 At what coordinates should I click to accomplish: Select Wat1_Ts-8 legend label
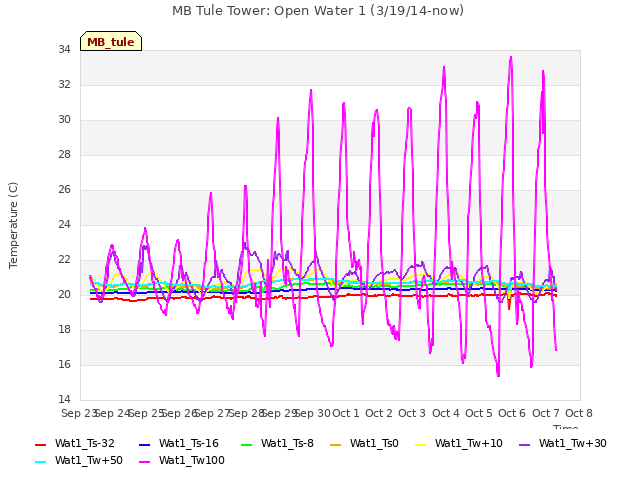[x=287, y=443]
